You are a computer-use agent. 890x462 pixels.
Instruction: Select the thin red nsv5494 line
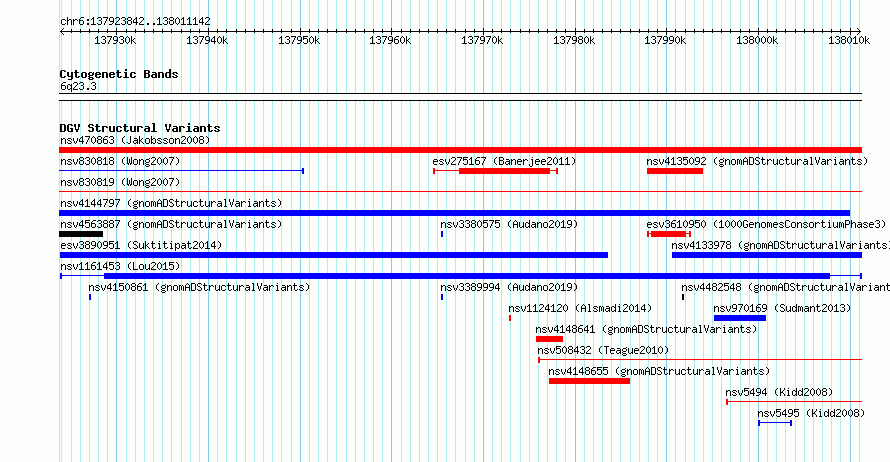pyautogui.click(x=794, y=402)
